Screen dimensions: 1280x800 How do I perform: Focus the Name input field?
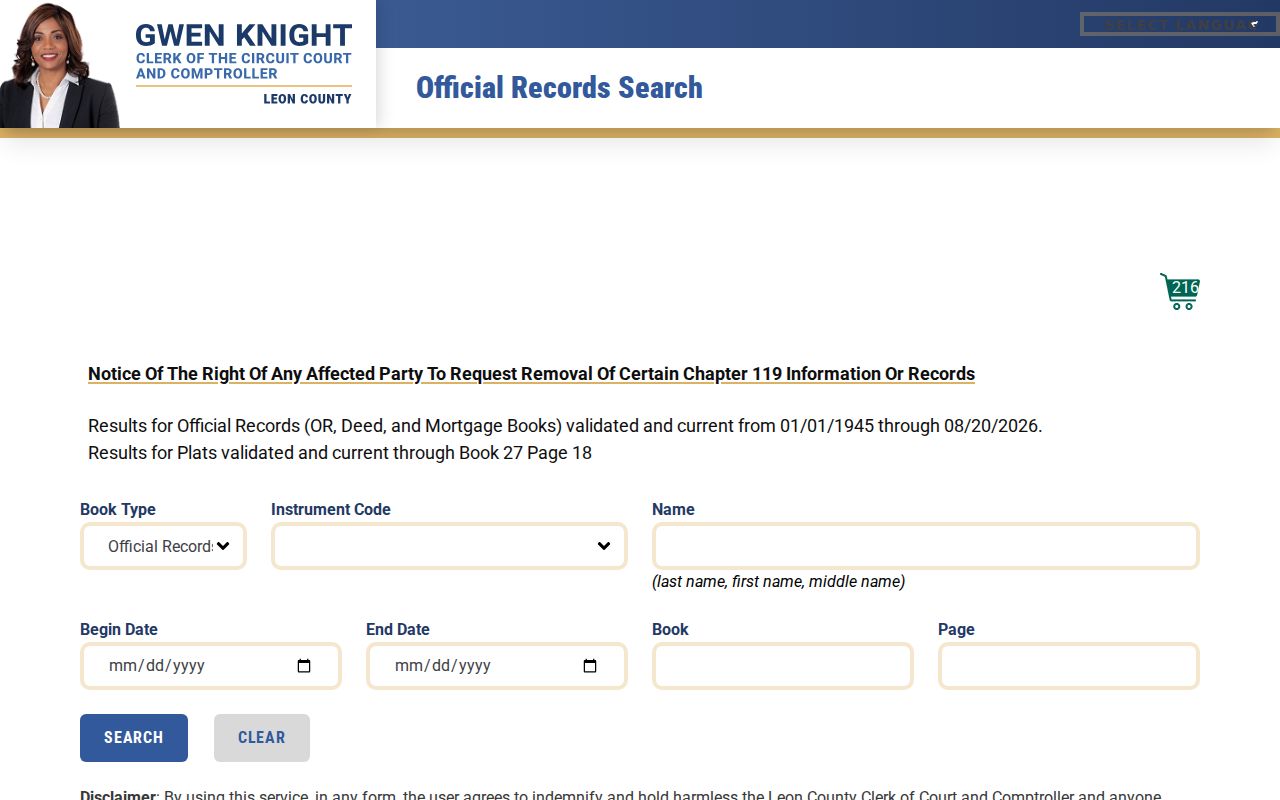coord(925,546)
